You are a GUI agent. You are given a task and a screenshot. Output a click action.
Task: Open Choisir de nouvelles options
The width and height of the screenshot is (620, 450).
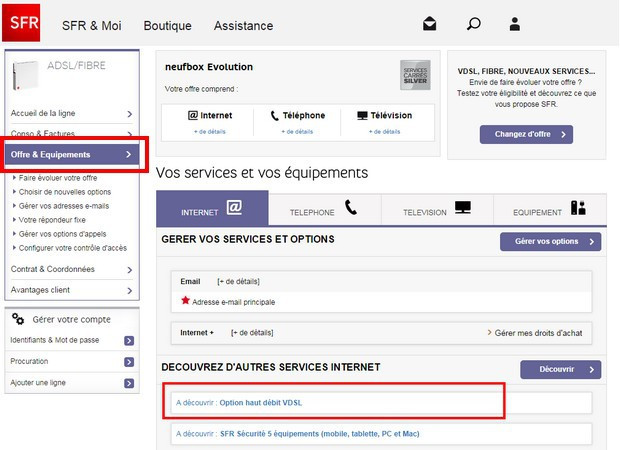(x=65, y=192)
